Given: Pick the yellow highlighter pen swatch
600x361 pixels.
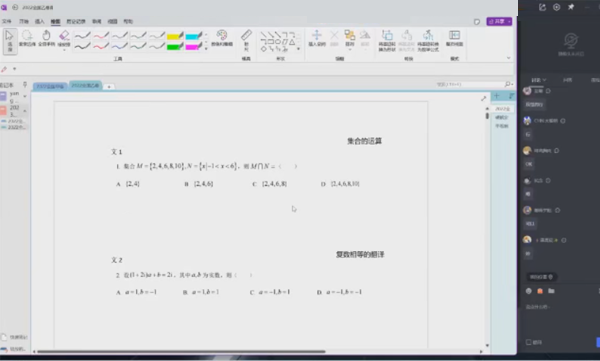Looking at the screenshot, I should (x=175, y=36).
